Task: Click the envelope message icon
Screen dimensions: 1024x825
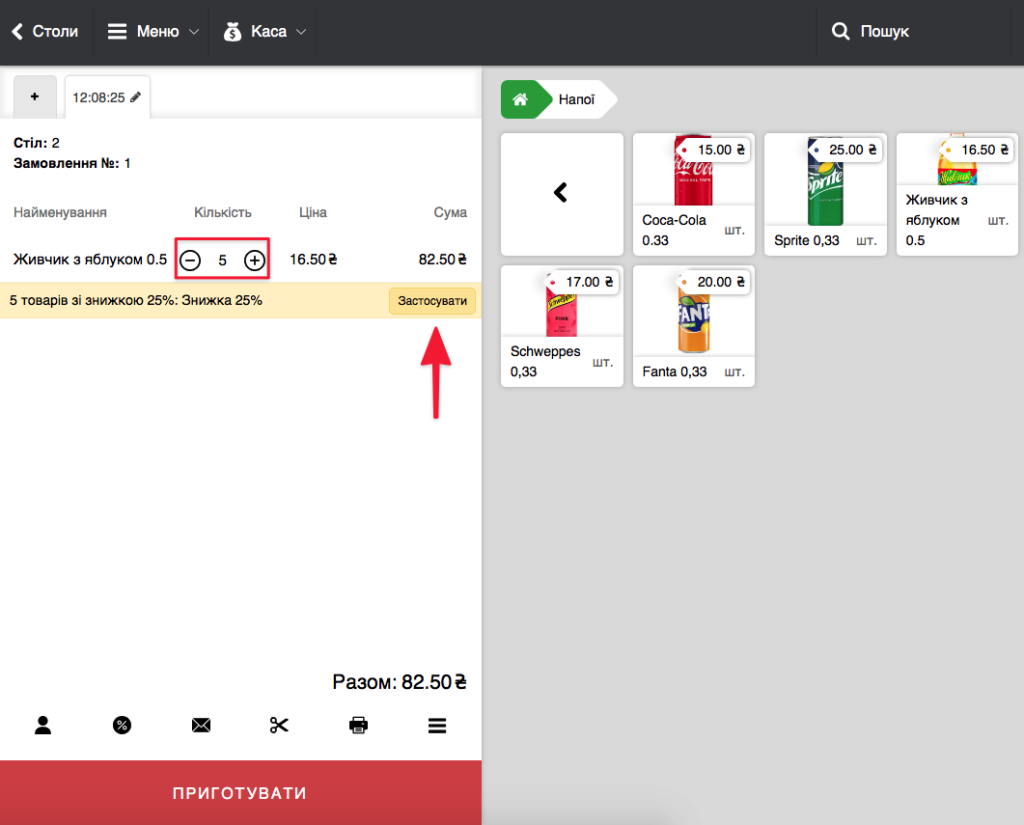Action: [x=201, y=726]
